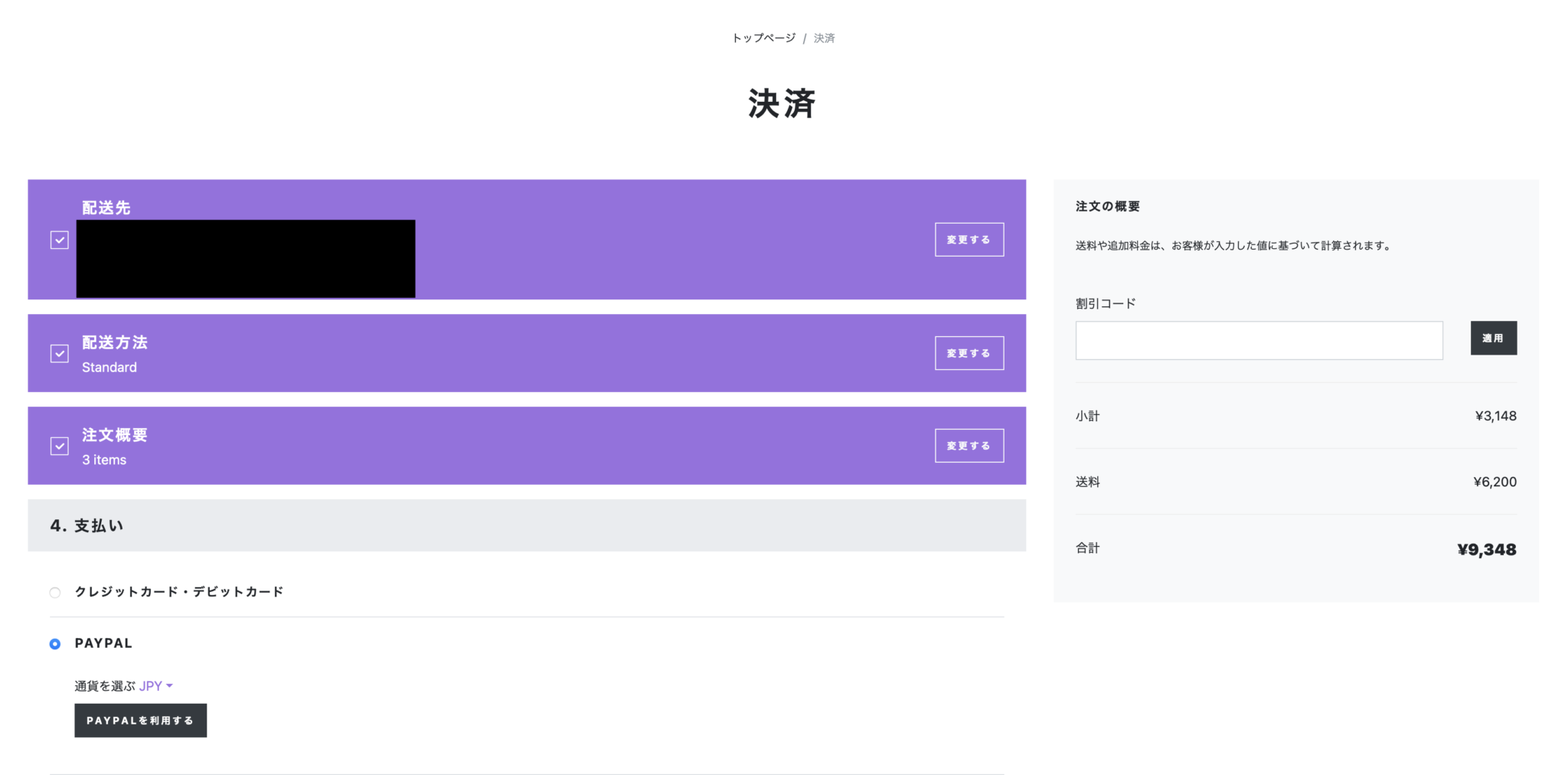Image resolution: width=1568 pixels, height=775 pixels.
Task: Open the トップページ breadcrumb link
Action: tap(763, 37)
